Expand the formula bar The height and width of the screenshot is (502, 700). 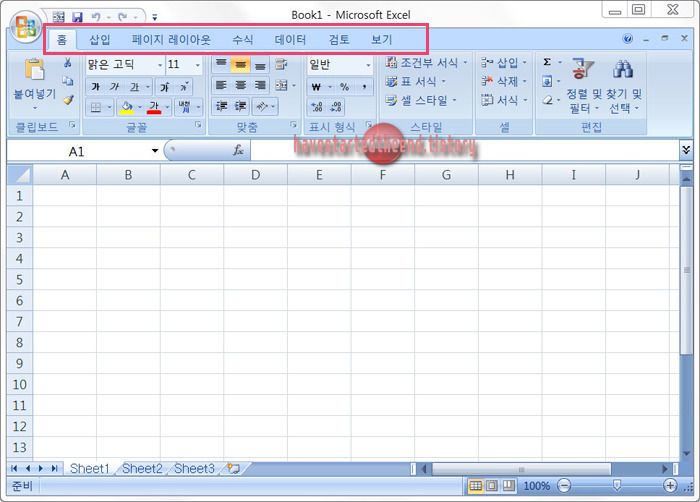pyautogui.click(x=686, y=150)
